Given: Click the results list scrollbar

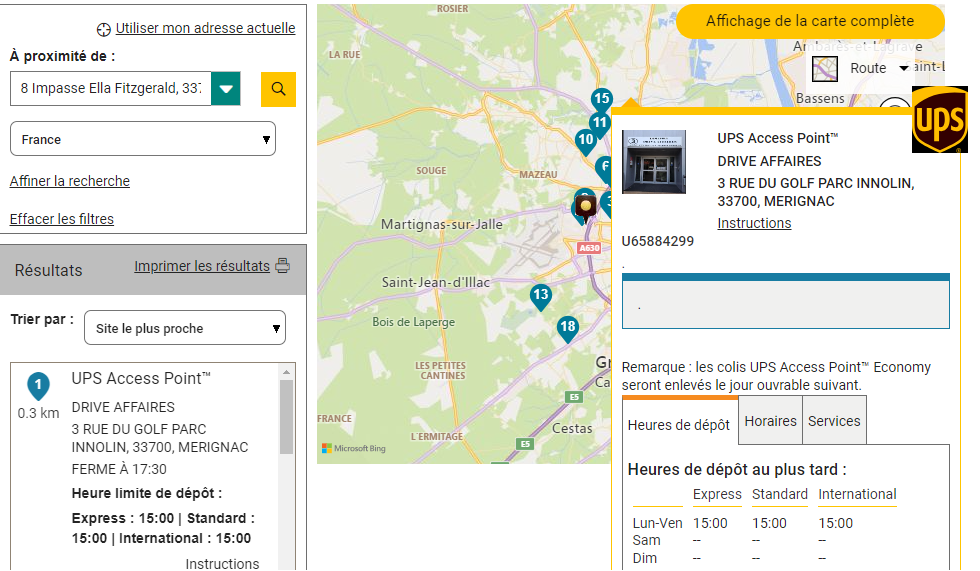Looking at the screenshot, I should click(x=286, y=417).
